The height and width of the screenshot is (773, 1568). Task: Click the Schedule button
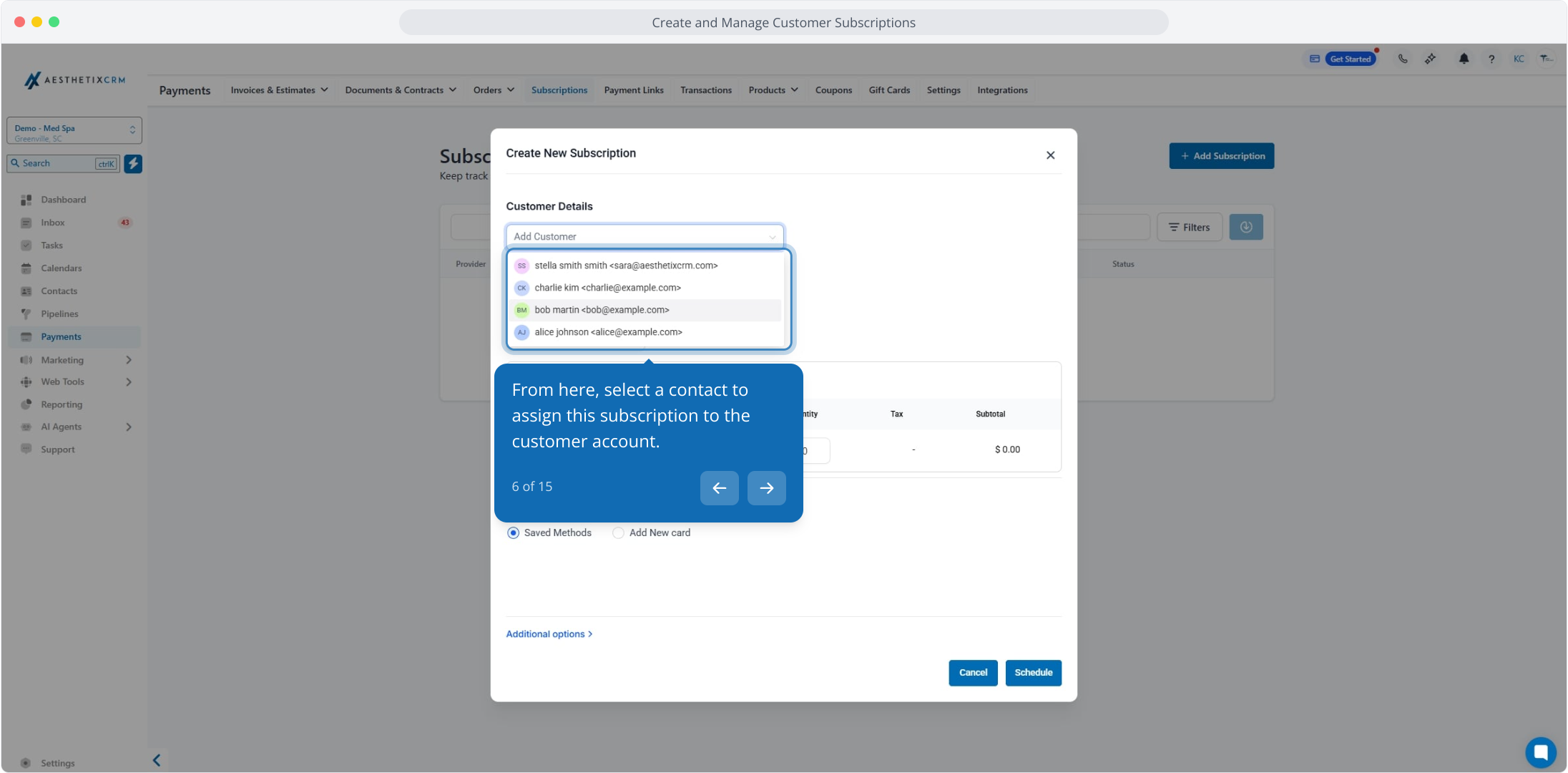[1033, 673]
